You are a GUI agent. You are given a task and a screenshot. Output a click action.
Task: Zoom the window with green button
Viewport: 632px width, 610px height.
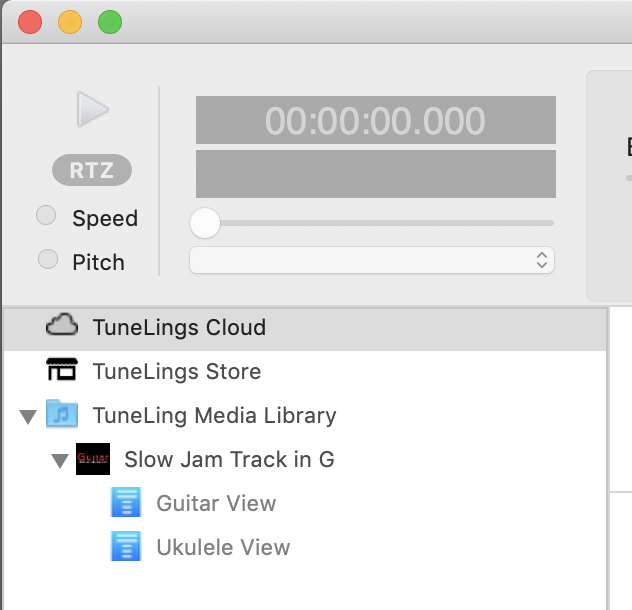point(110,22)
